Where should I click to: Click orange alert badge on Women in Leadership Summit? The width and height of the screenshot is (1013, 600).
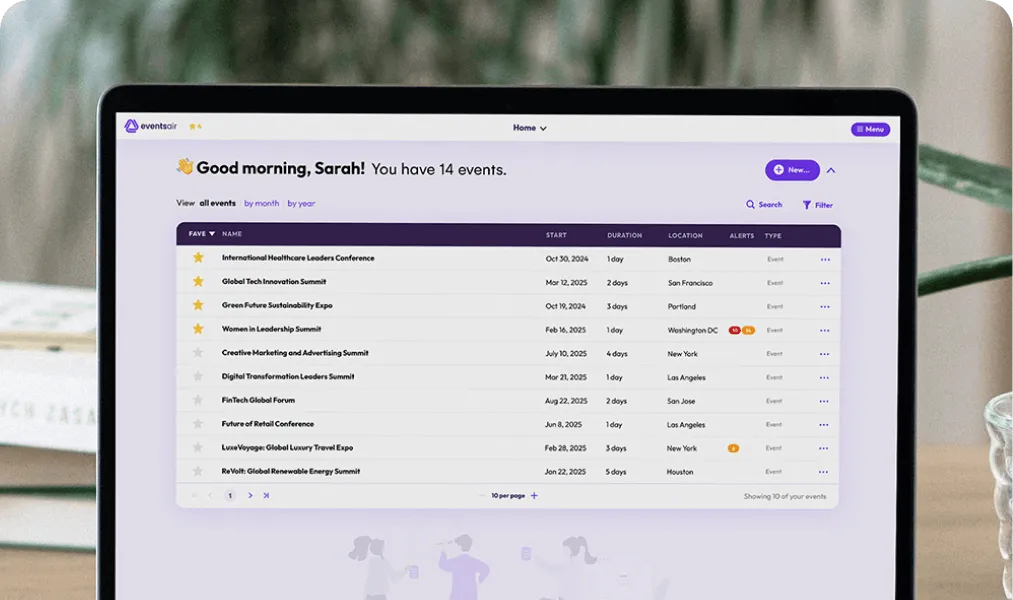coord(748,330)
